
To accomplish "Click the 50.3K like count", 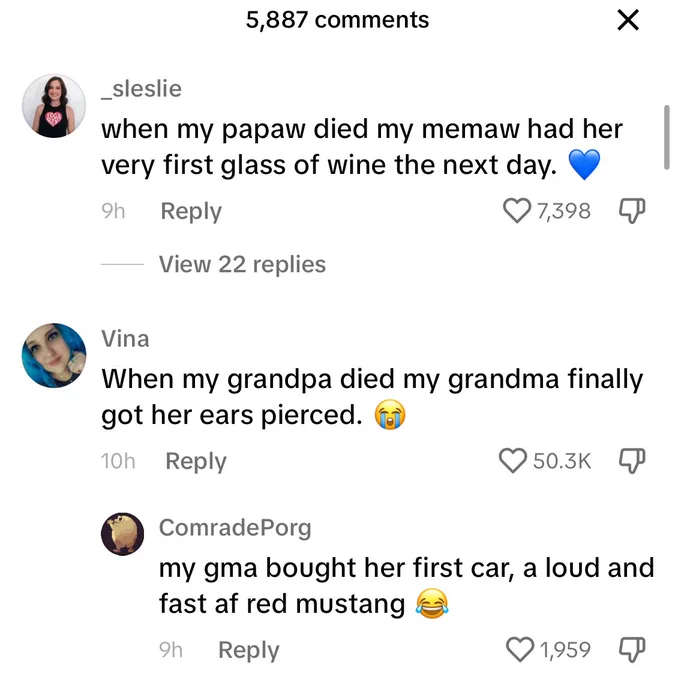I will click(562, 461).
